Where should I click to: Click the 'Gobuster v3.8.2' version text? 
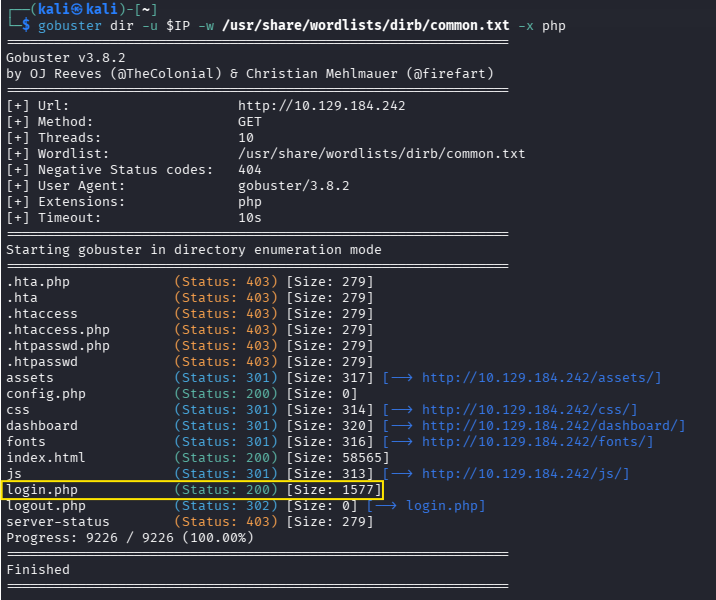66,58
